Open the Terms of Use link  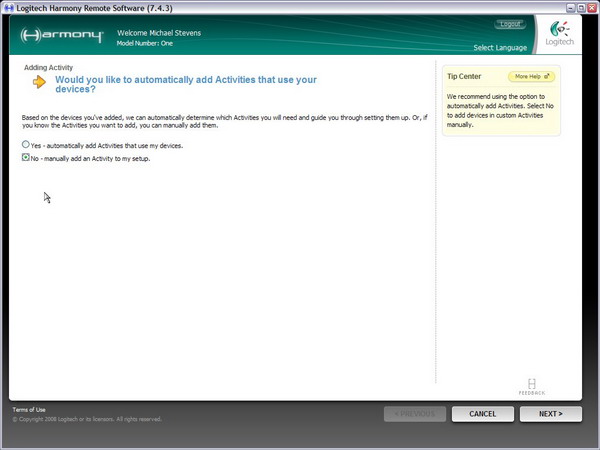(x=29, y=409)
